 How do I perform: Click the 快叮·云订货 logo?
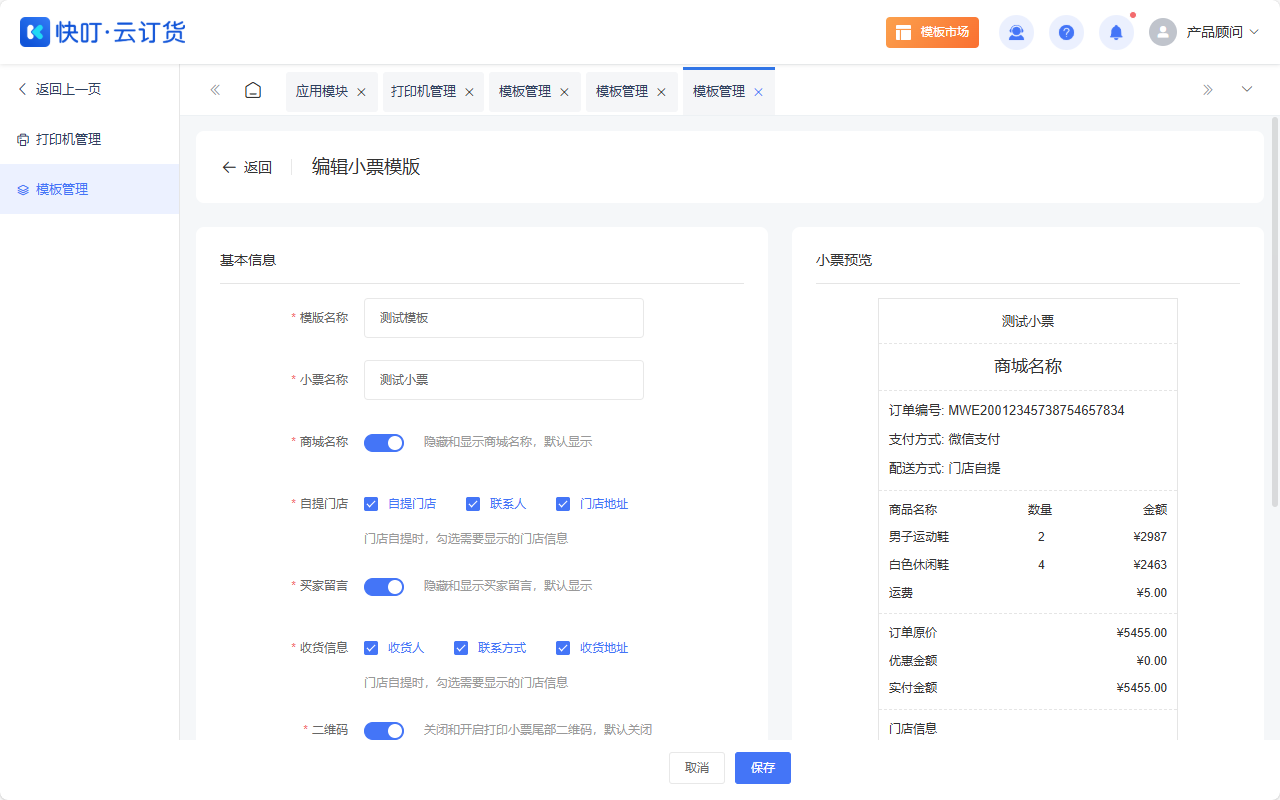click(x=103, y=32)
